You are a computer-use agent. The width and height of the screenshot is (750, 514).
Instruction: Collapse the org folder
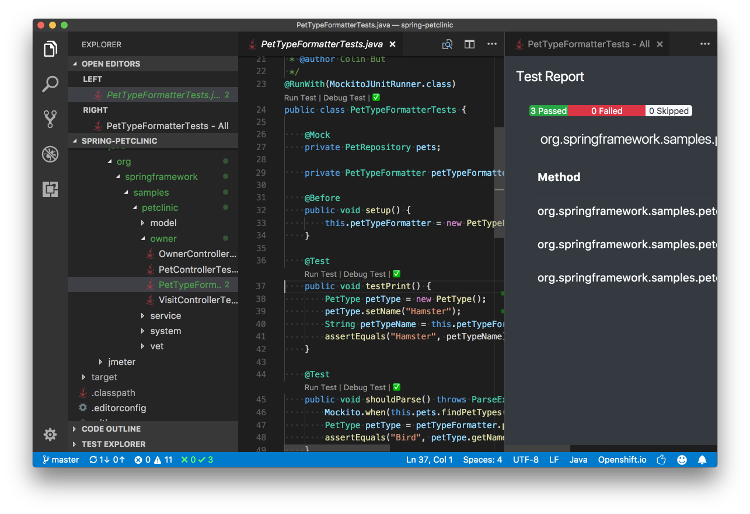pos(110,162)
